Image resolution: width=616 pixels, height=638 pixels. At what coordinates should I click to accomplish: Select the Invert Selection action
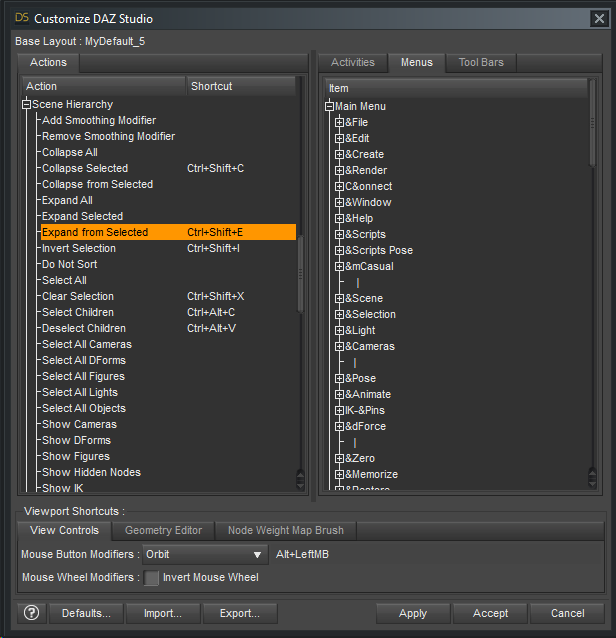pos(79,249)
